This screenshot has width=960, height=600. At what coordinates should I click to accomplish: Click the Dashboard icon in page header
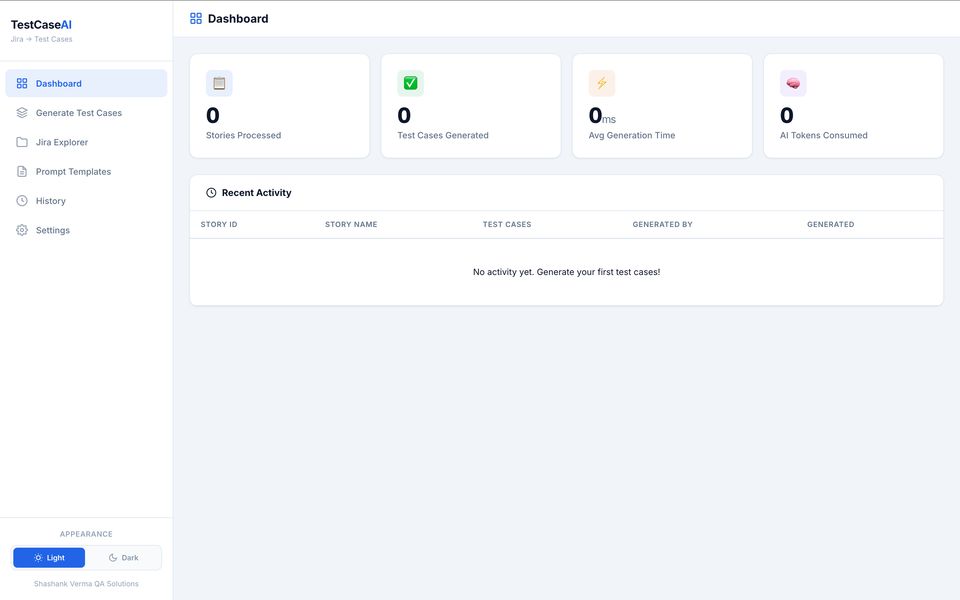point(196,18)
